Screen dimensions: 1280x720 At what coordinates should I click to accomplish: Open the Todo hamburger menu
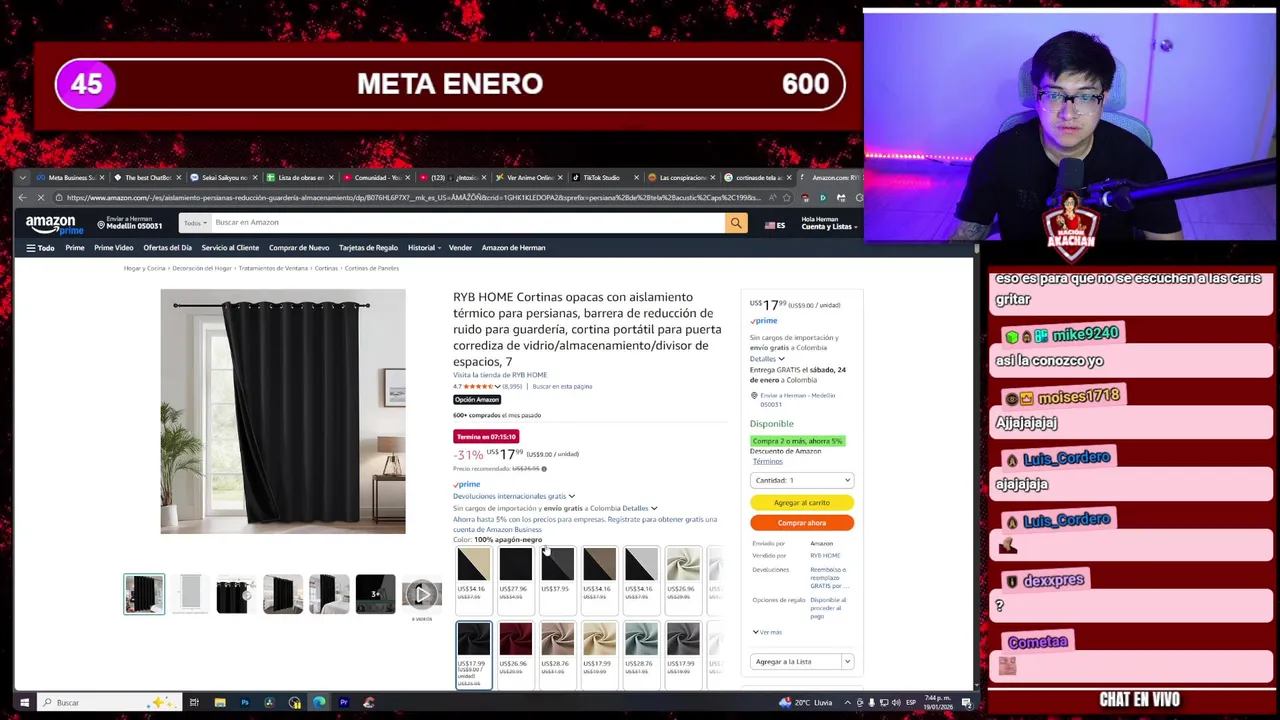click(x=41, y=248)
